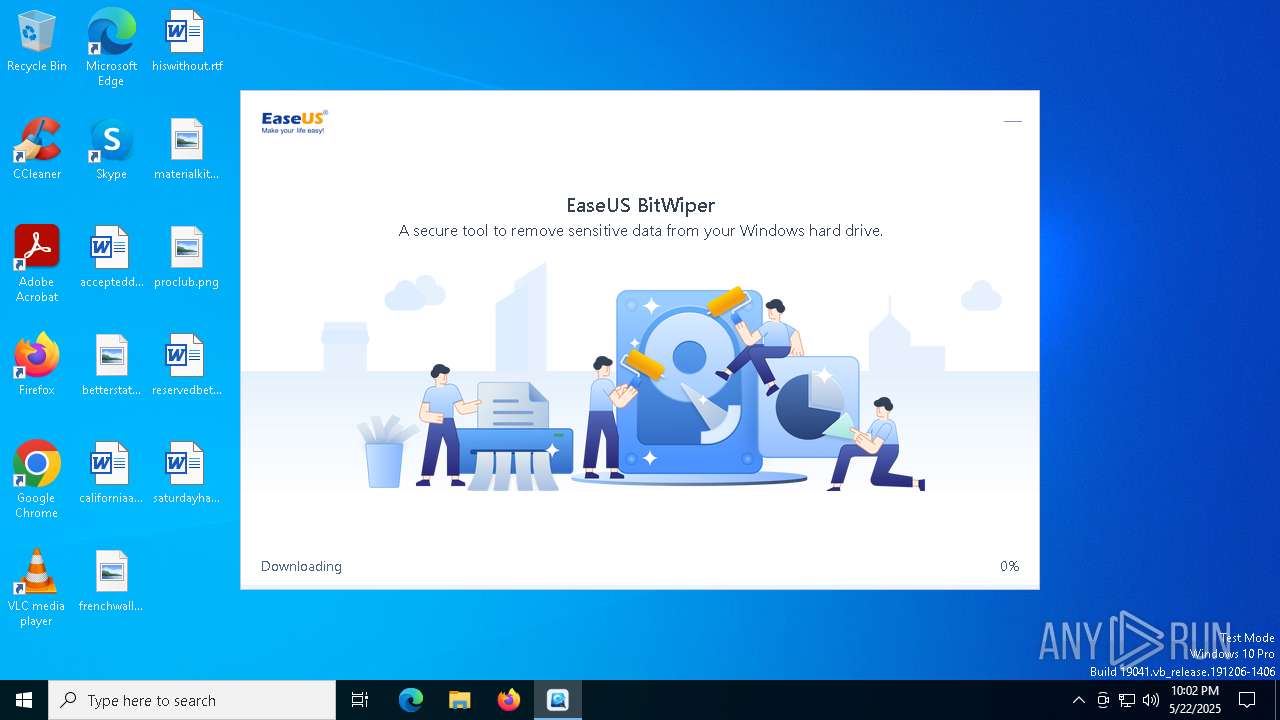Select the CCleaner desktop shortcut
1280x720 pixels.
[x=37, y=149]
